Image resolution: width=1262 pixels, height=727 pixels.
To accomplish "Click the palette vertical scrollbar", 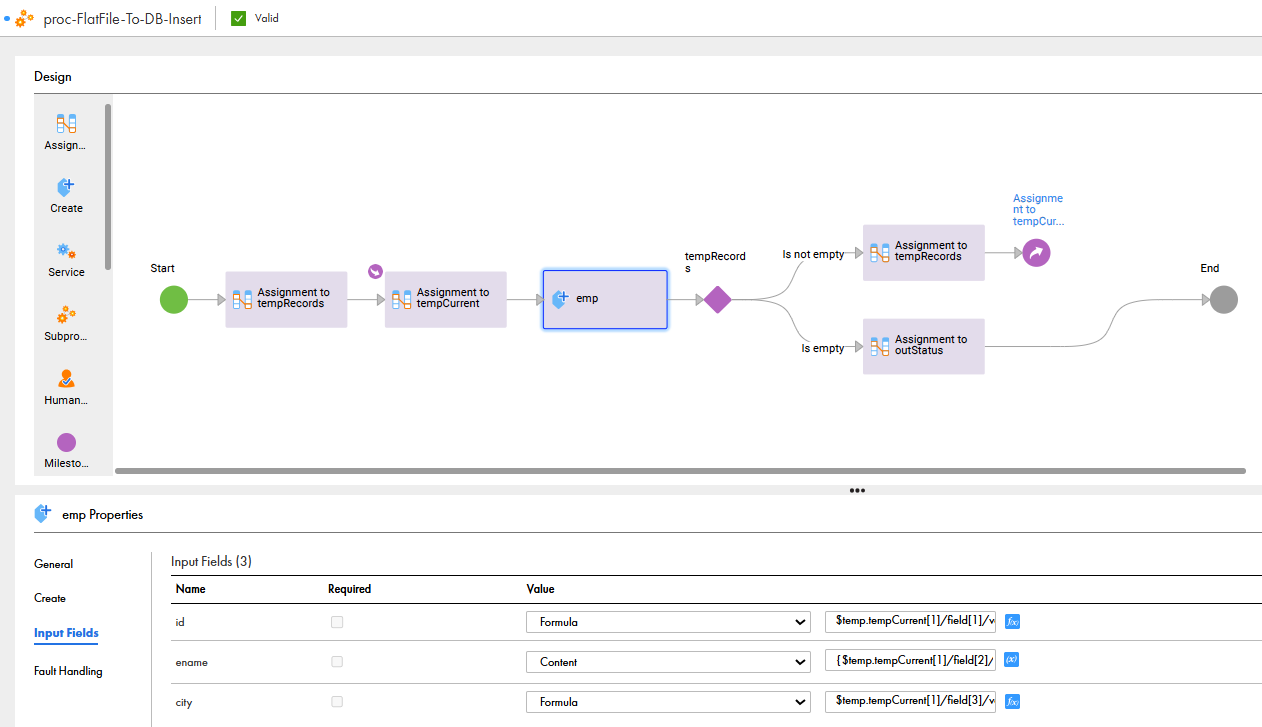I will [107, 185].
